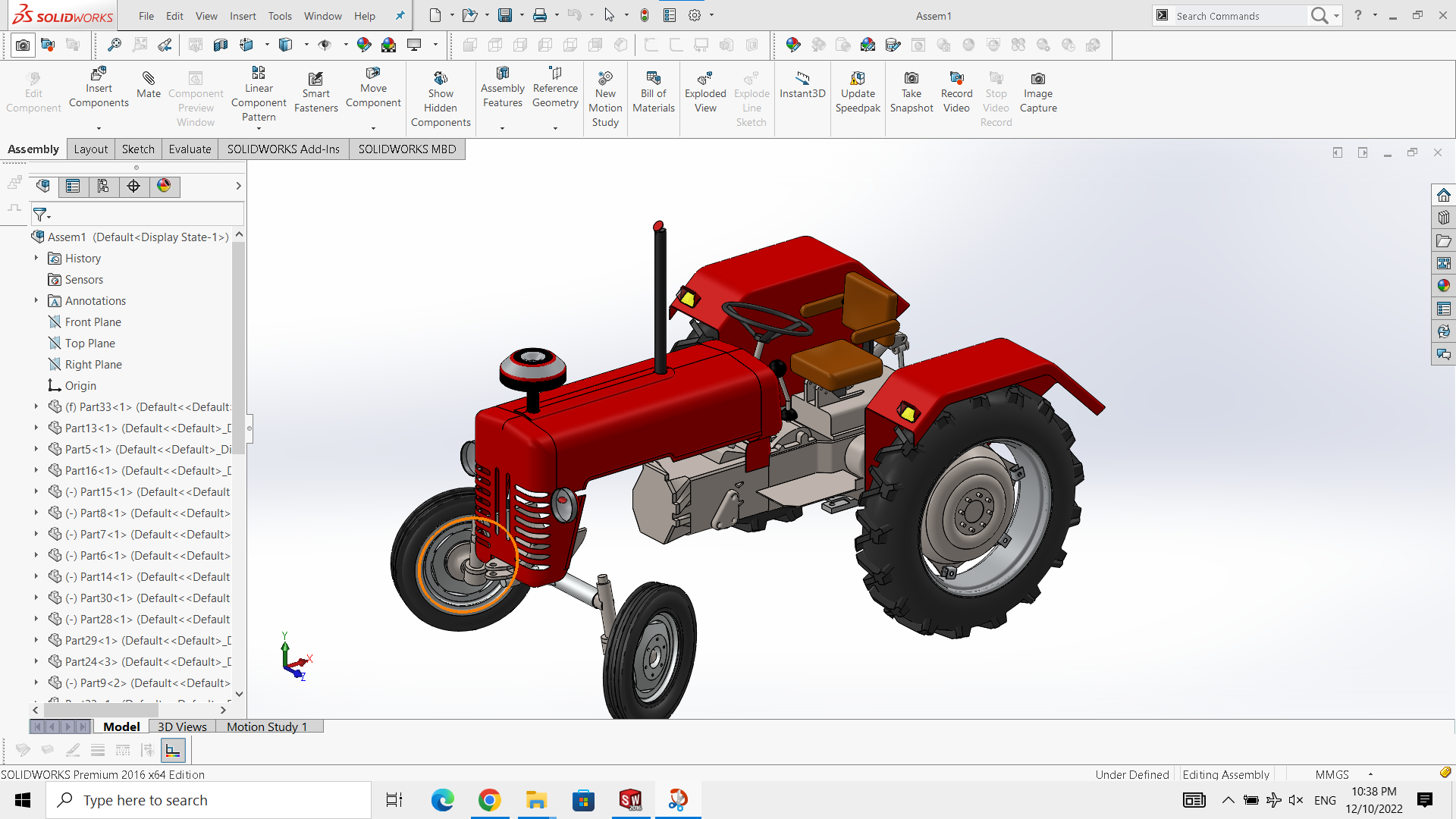Open the DimXpertManager tab icon
Screen dimensions: 1456x819
coord(133,186)
